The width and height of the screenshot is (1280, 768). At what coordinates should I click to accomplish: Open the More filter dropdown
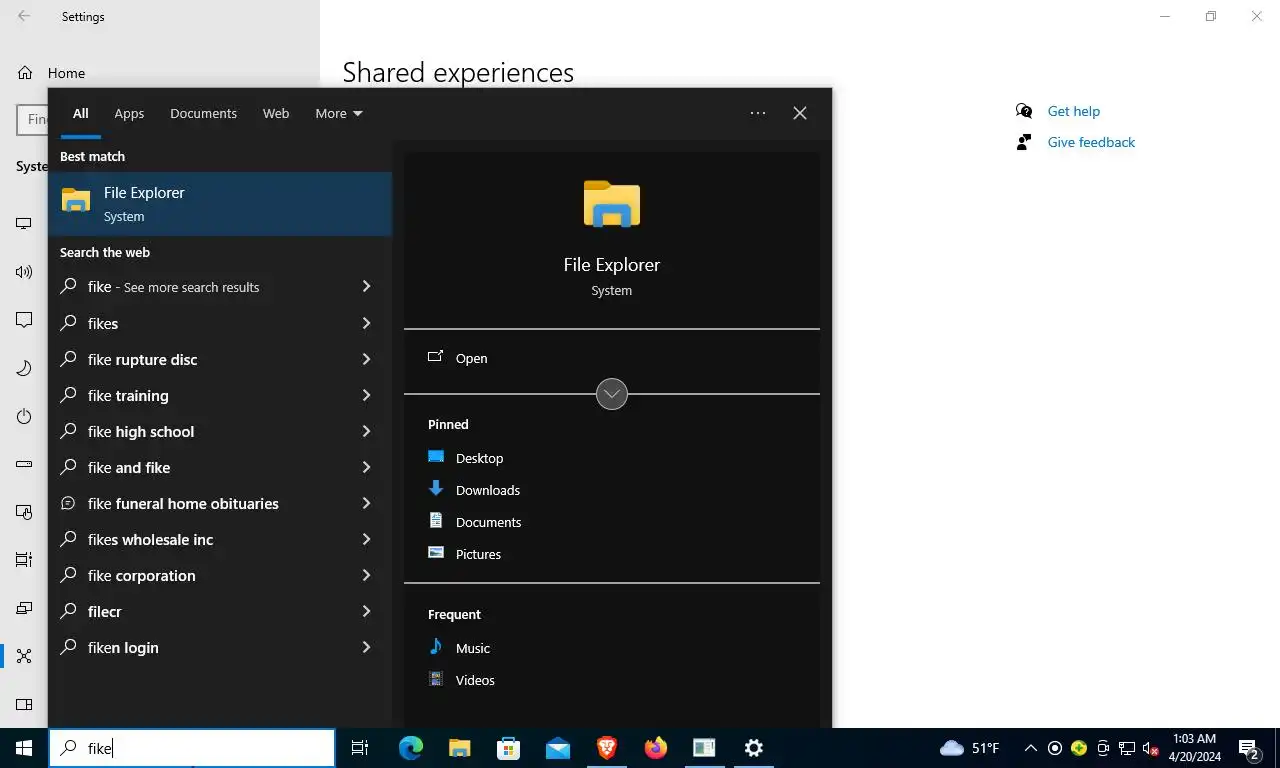pyautogui.click(x=339, y=113)
